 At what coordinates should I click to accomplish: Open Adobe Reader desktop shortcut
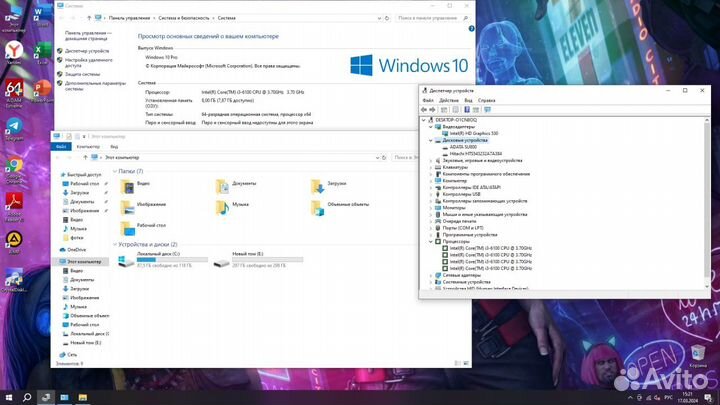[14, 207]
